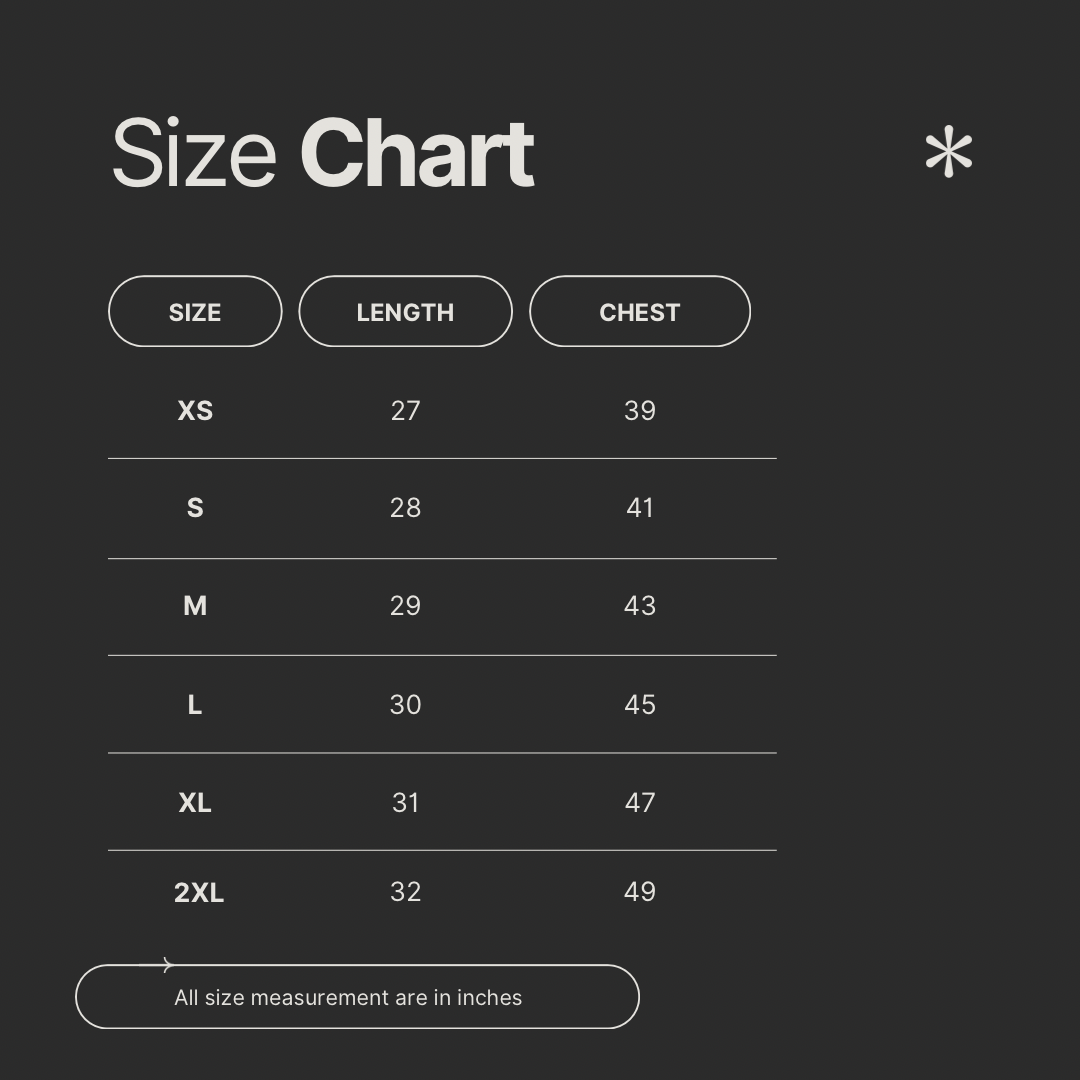Click the S chest value 41
Image resolution: width=1080 pixels, height=1080 pixels.
point(640,508)
